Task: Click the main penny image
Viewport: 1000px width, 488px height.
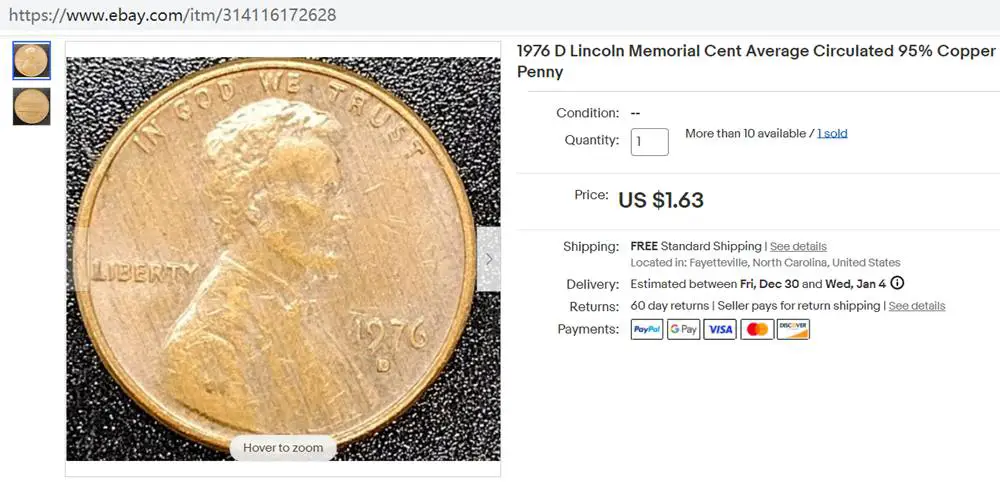Action: pyautogui.click(x=283, y=259)
